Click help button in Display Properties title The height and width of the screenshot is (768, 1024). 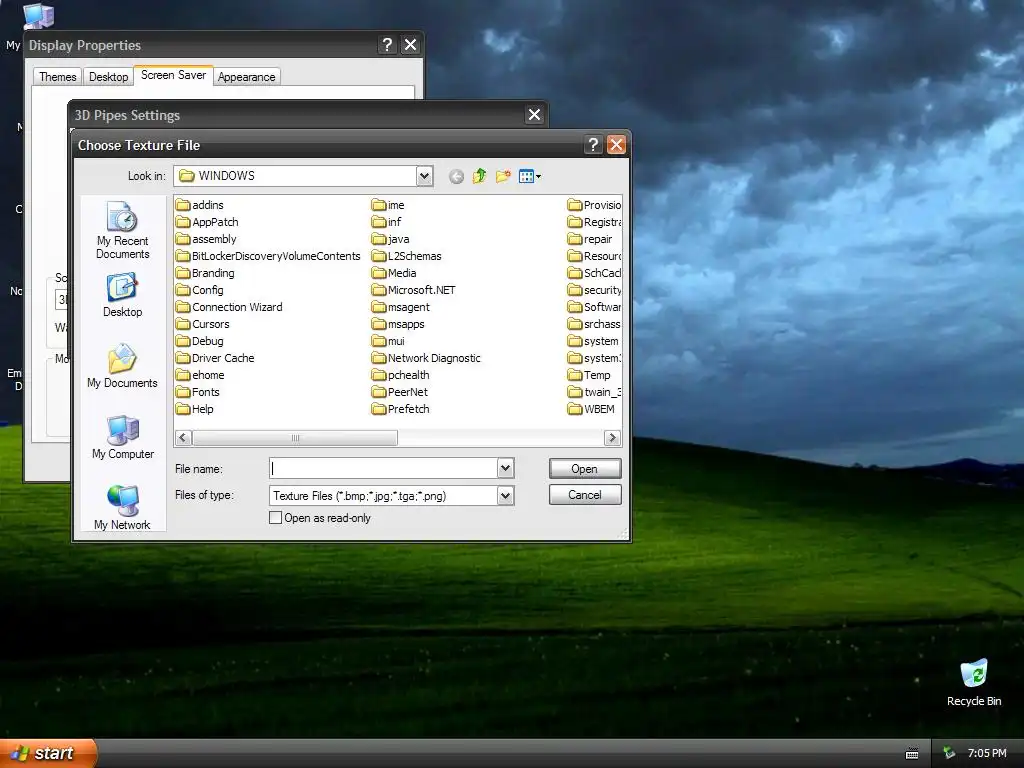387,44
